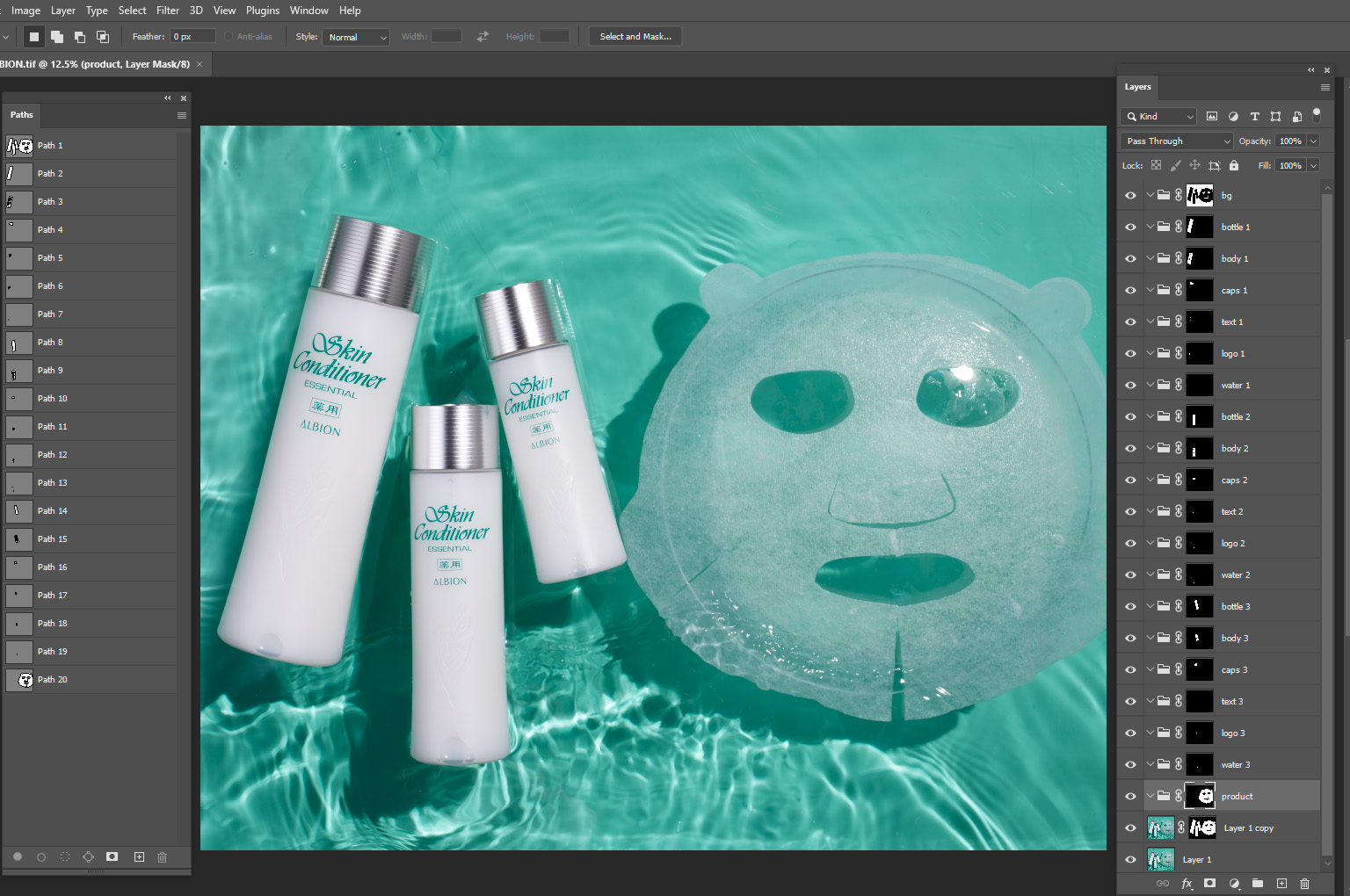Filter layers by type with the Text icon
The image size is (1350, 896).
pos(1254,115)
